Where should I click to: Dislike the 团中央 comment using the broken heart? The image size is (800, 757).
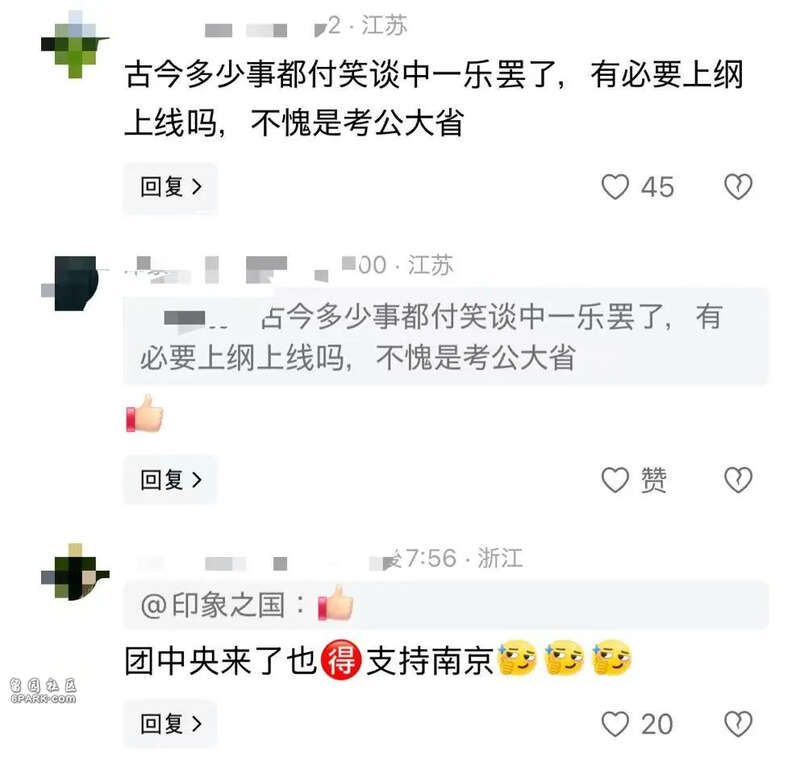point(738,724)
